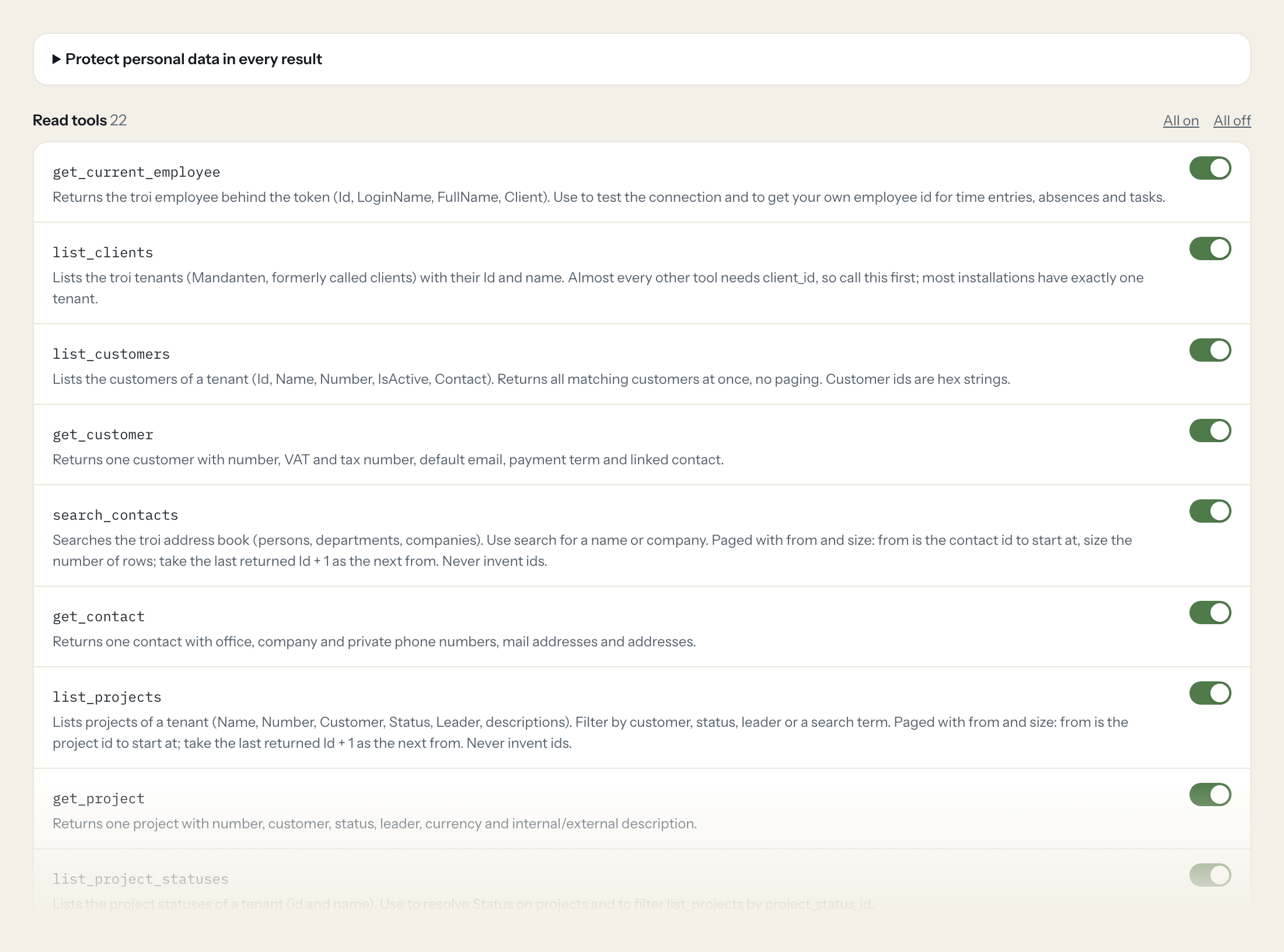Click the list_project_statuses tool name
1284x952 pixels.
[140, 879]
